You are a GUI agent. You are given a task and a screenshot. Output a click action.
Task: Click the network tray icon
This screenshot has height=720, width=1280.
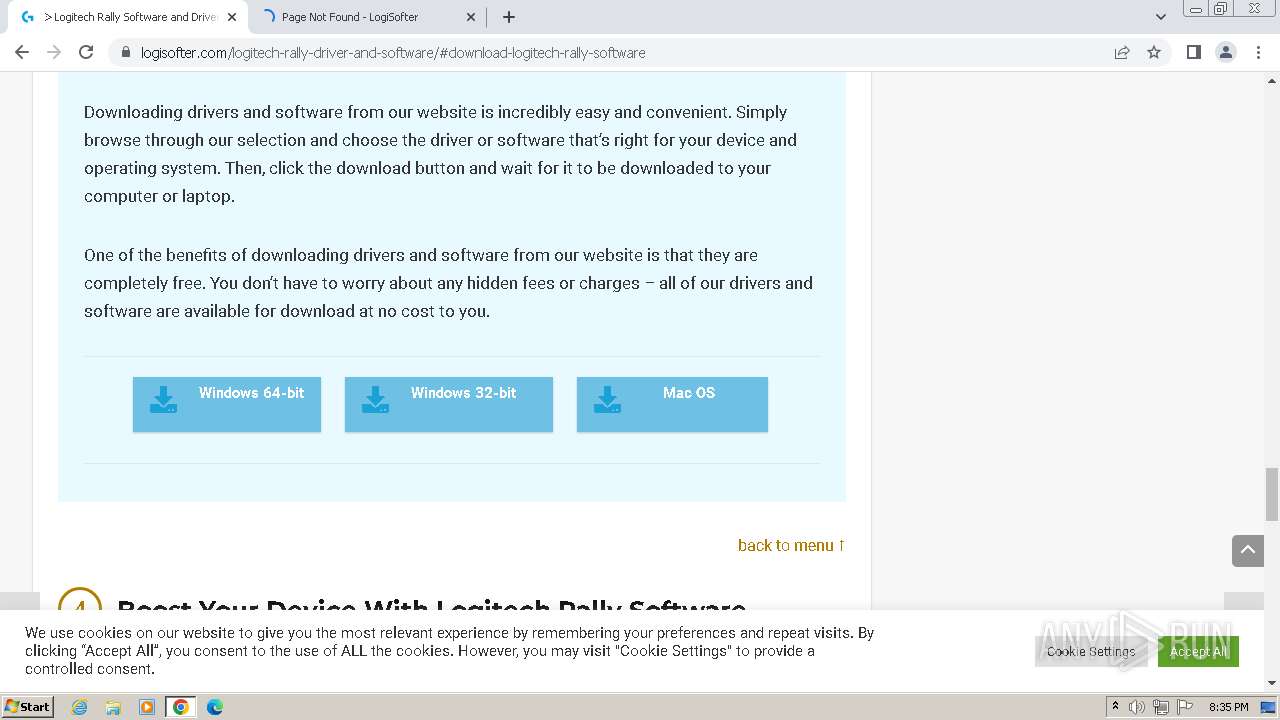(1160, 707)
